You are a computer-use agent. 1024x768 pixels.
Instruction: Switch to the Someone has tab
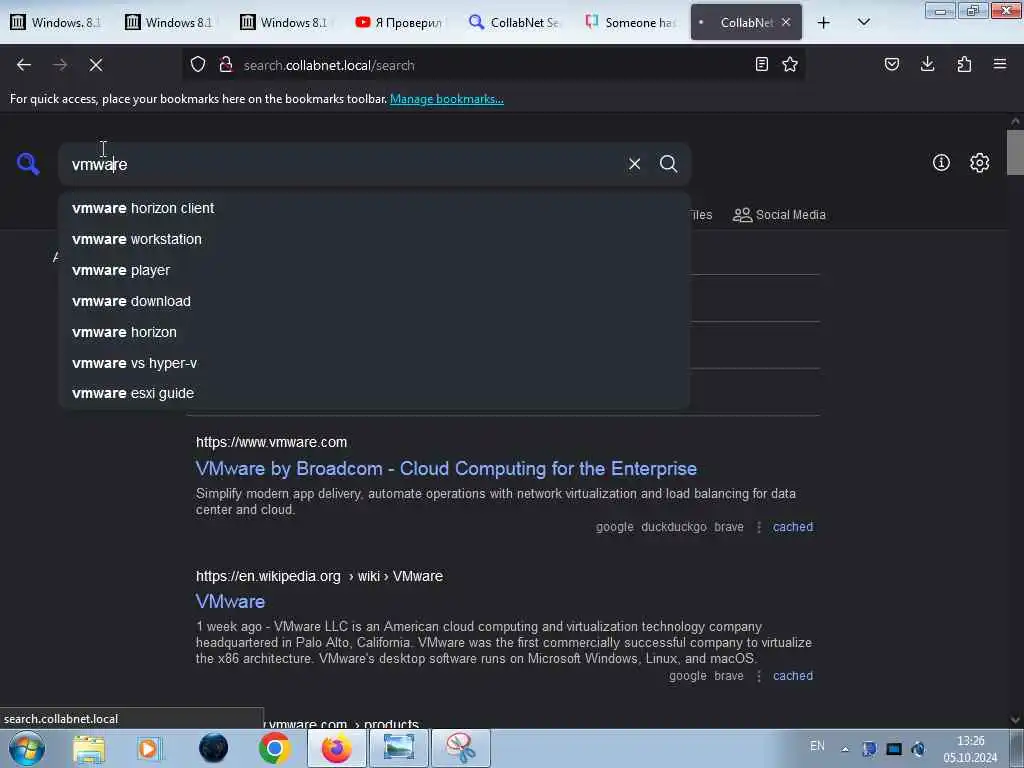pyautogui.click(x=630, y=22)
